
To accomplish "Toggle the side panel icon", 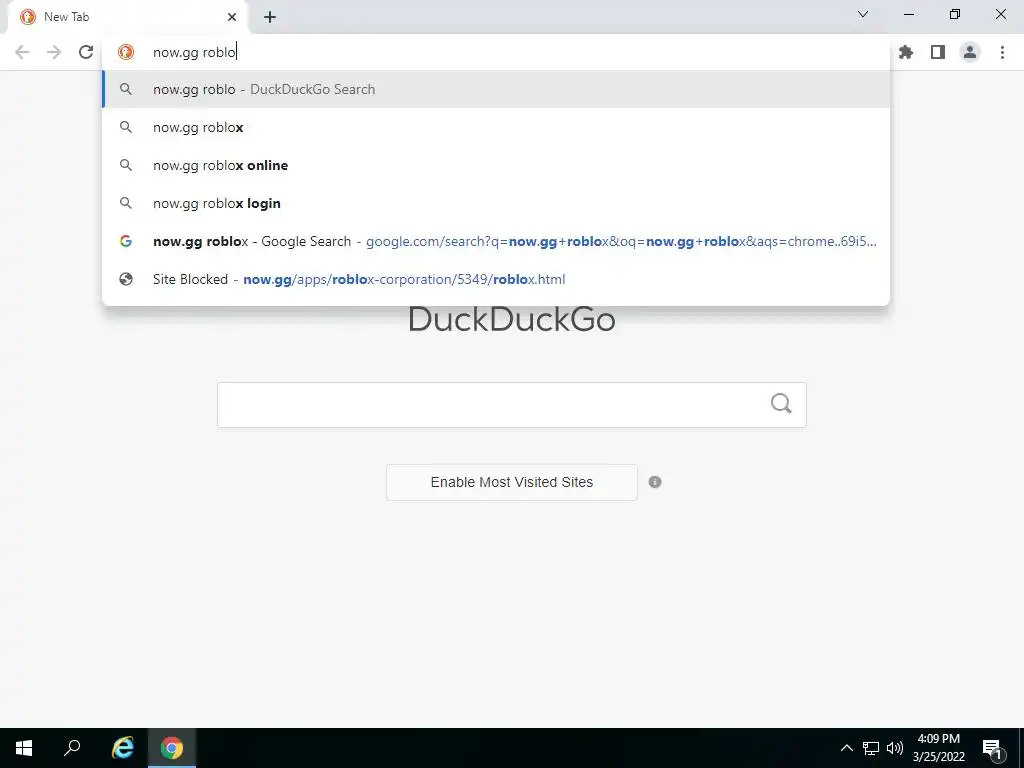I will 938,52.
